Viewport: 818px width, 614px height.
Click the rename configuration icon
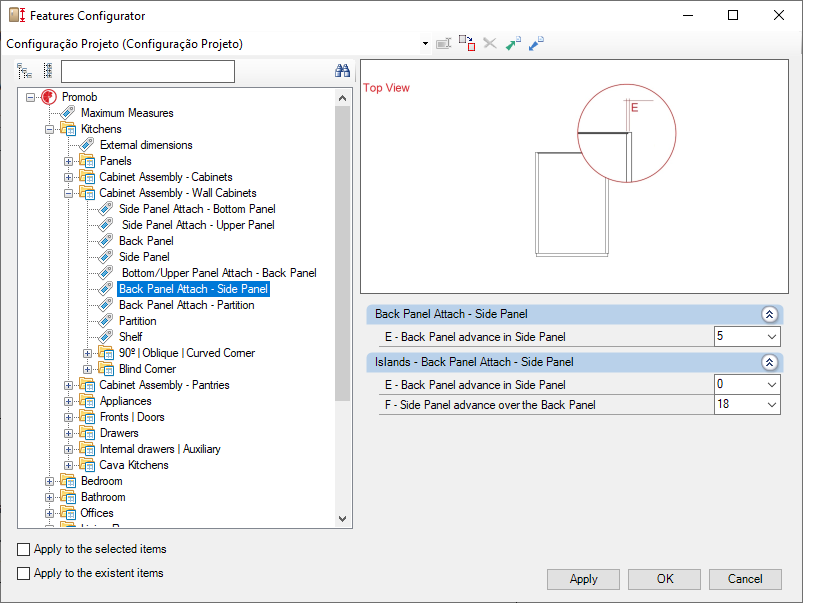(443, 43)
